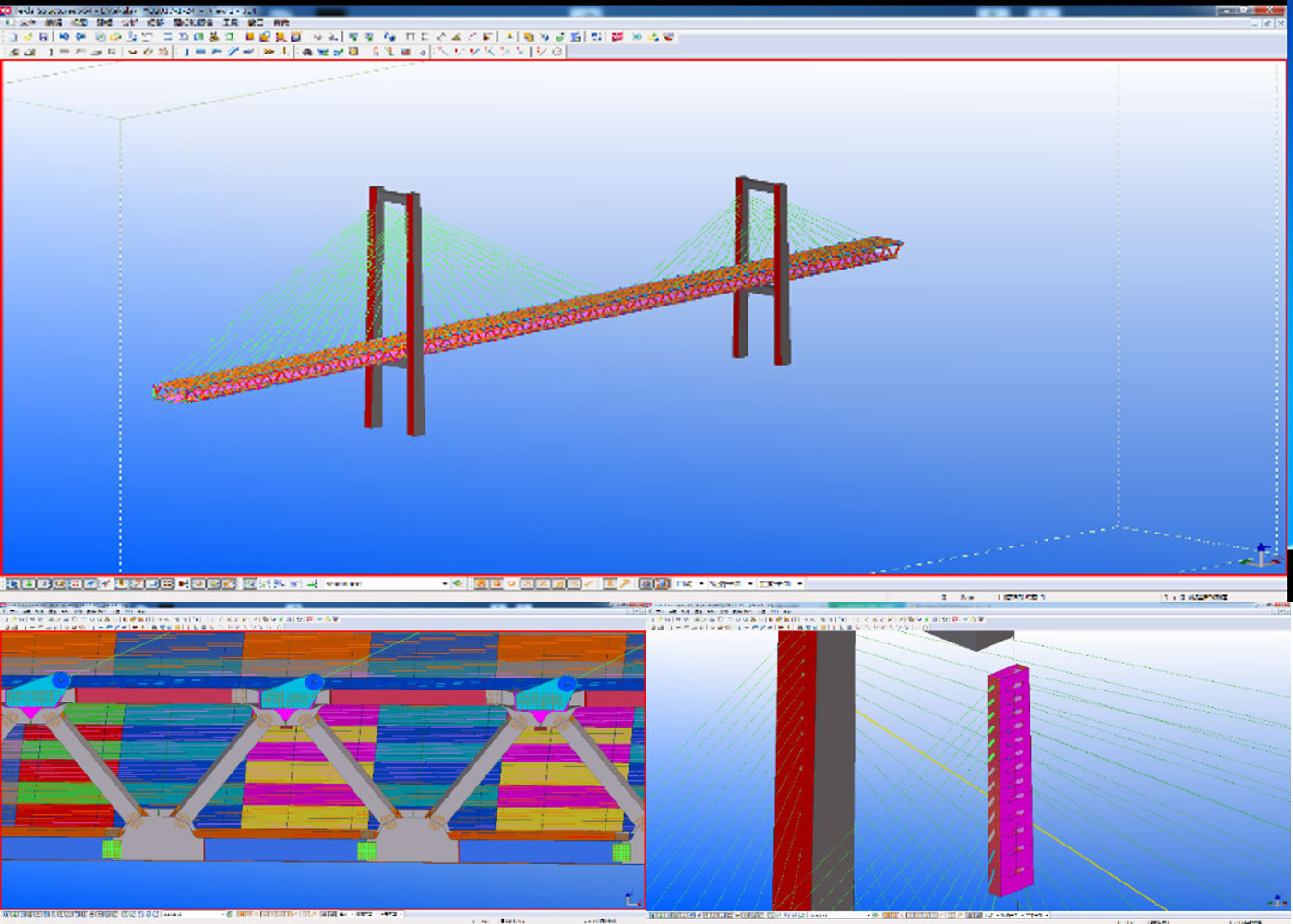This screenshot has height=924, width=1293.
Task: Click the New model icon in the top toolbar
Action: (12, 37)
